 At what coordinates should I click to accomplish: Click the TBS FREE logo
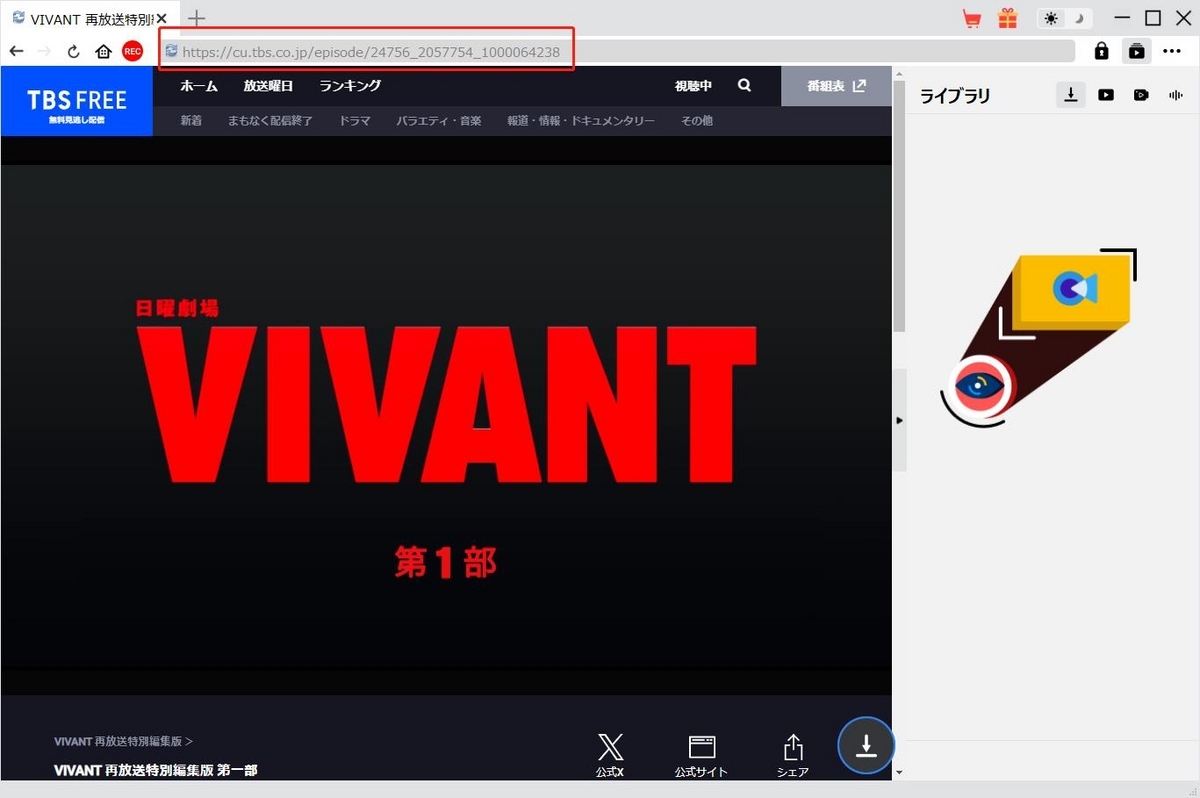click(77, 101)
